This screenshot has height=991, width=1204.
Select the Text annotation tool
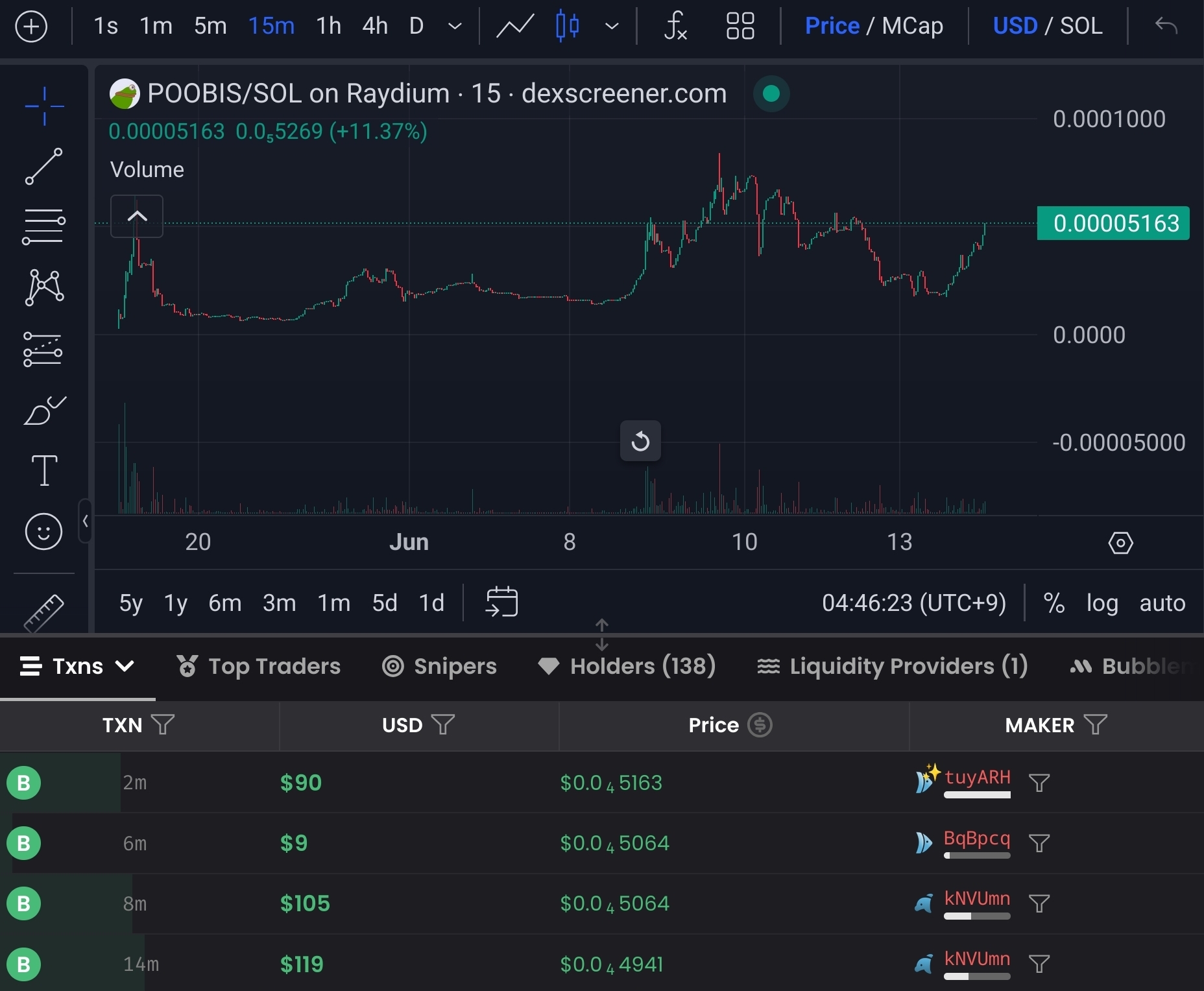(44, 470)
